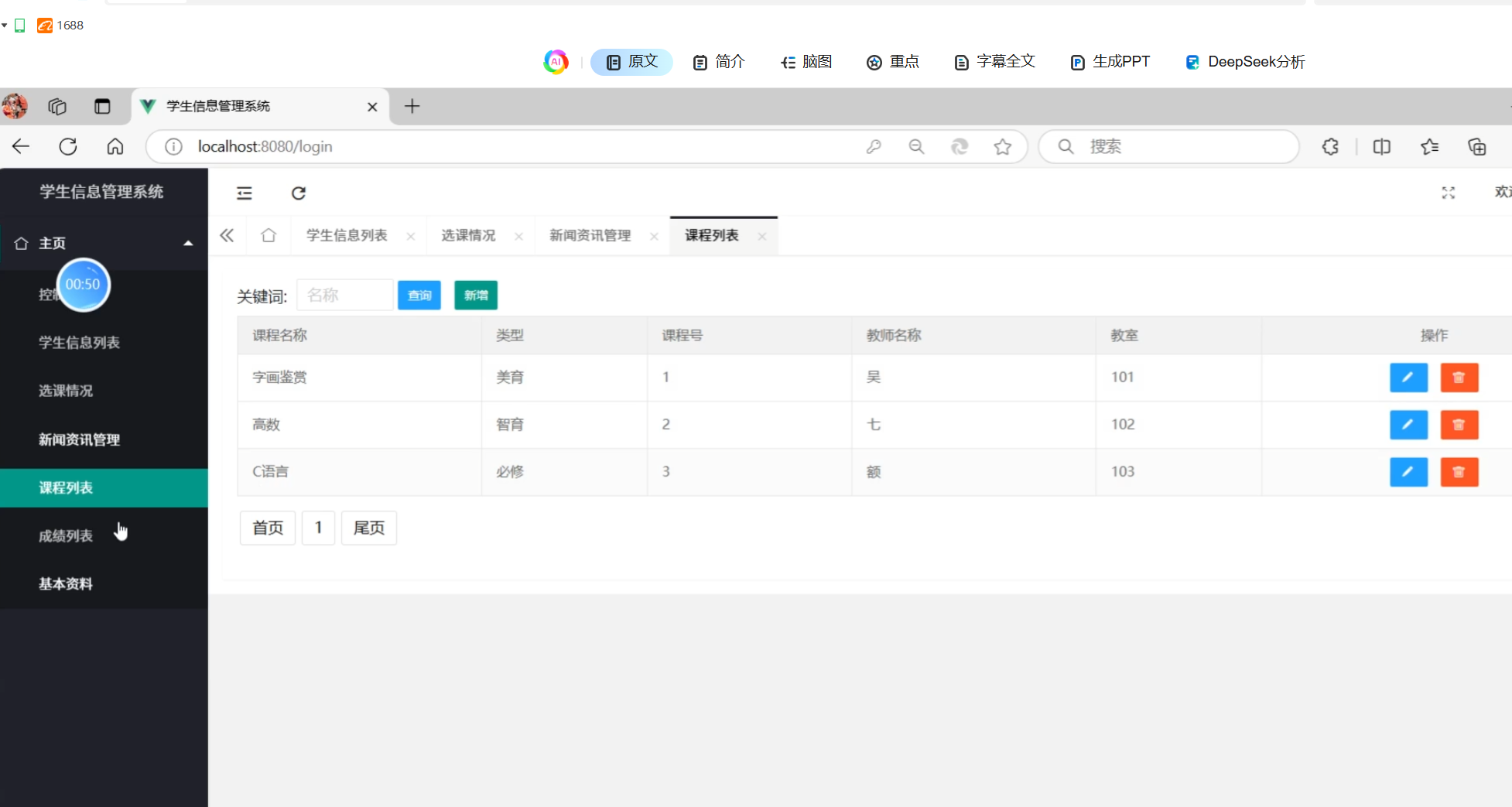The height and width of the screenshot is (807, 1512).
Task: Click the edit icon for 字画鉴赏 row
Action: pos(1408,378)
